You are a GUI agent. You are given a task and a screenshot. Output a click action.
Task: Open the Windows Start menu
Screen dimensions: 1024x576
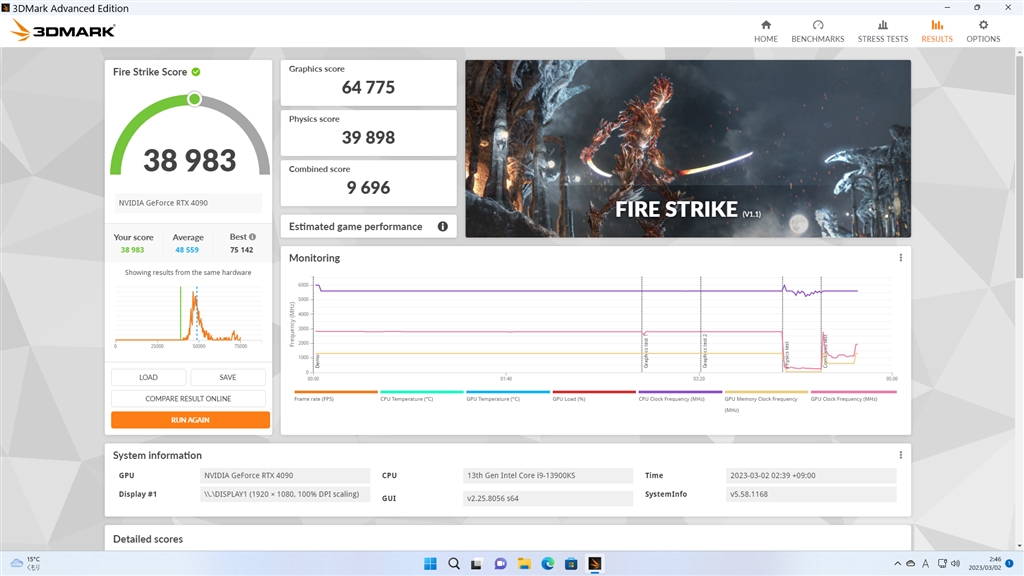430,564
